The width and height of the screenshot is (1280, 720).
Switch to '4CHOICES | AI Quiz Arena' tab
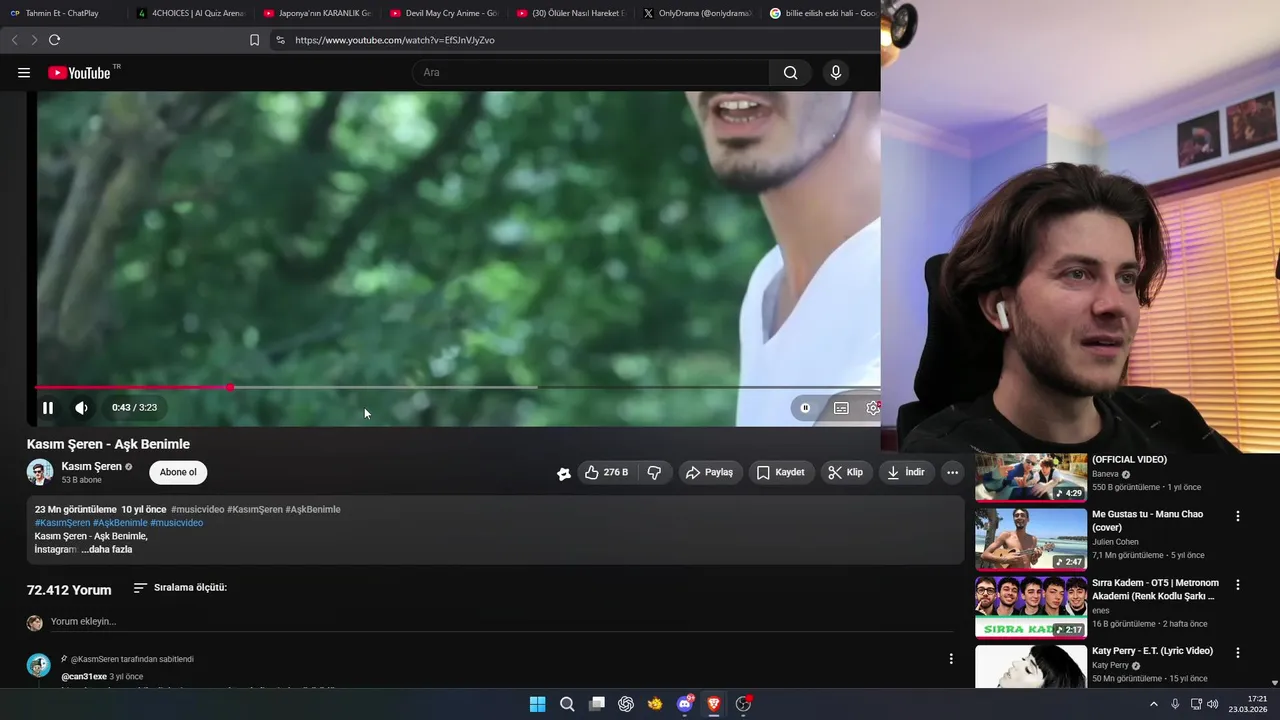click(x=190, y=13)
